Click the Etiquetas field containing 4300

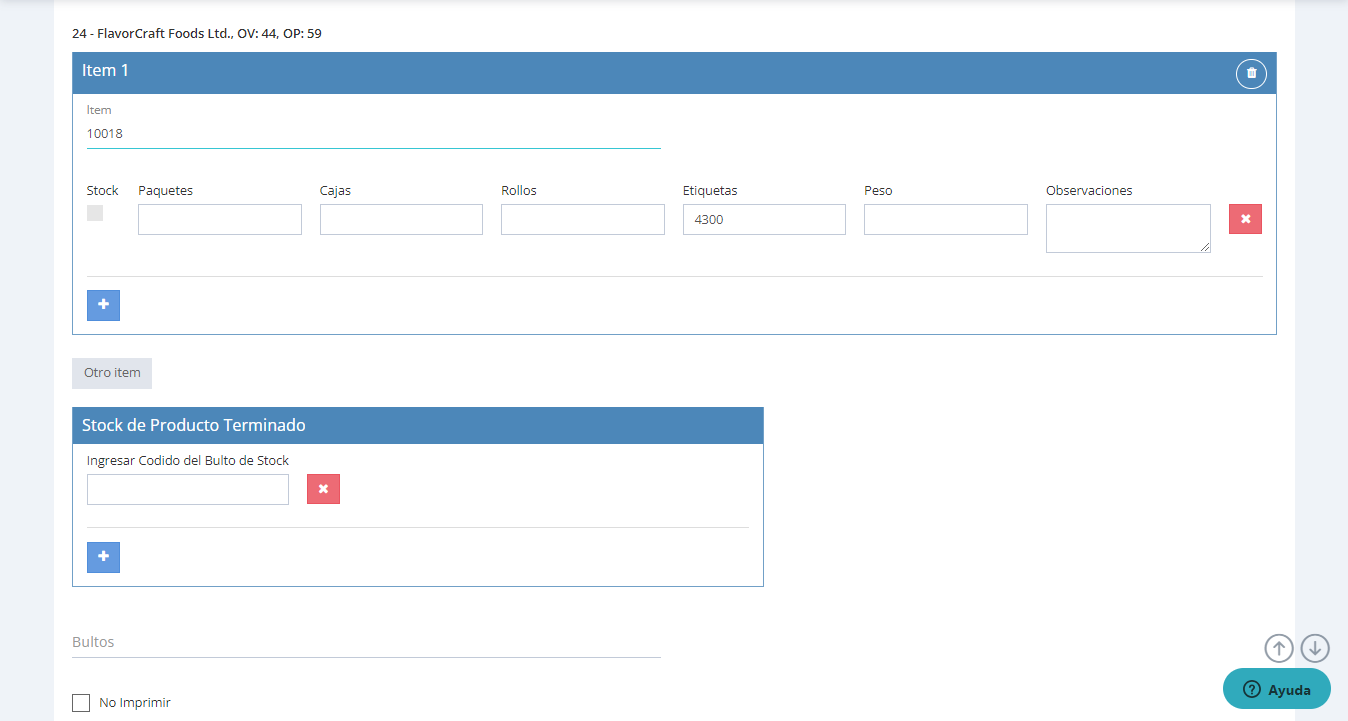pyautogui.click(x=764, y=220)
